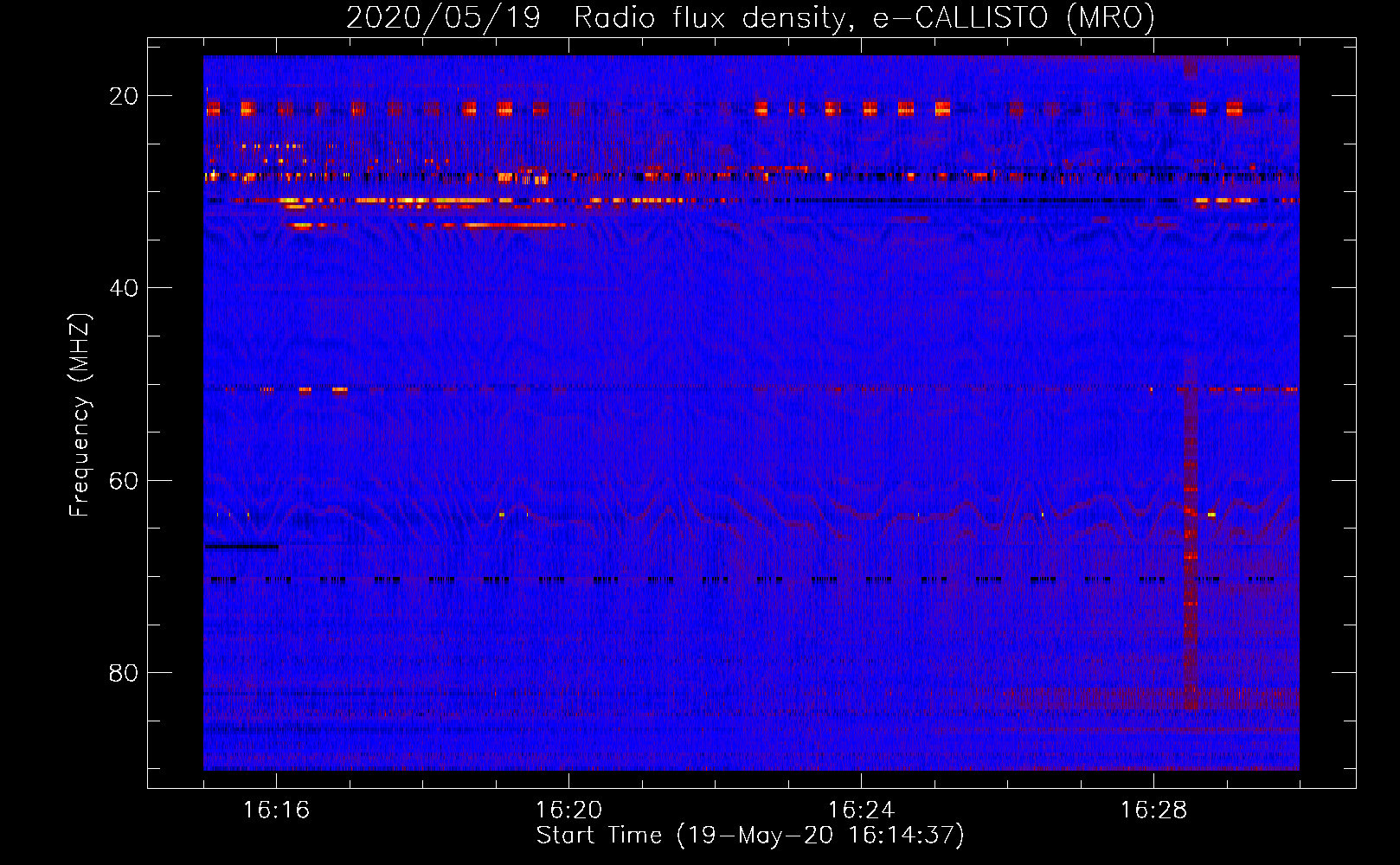Click the short black bar near 67 MHz
This screenshot has width=1400, height=865.
coord(241,547)
